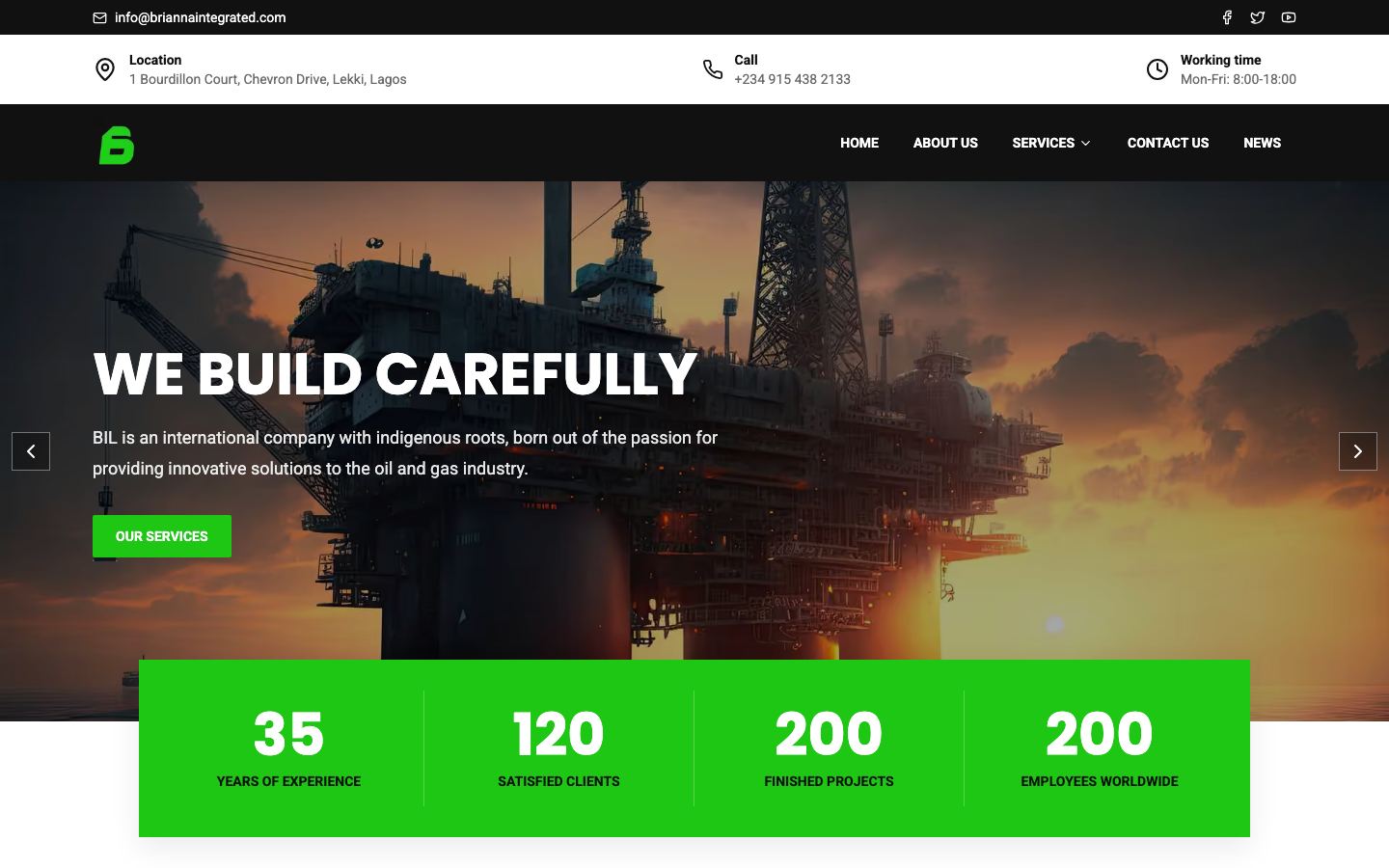This screenshot has height=868, width=1389.
Task: Click the envelope email icon
Action: (x=99, y=17)
